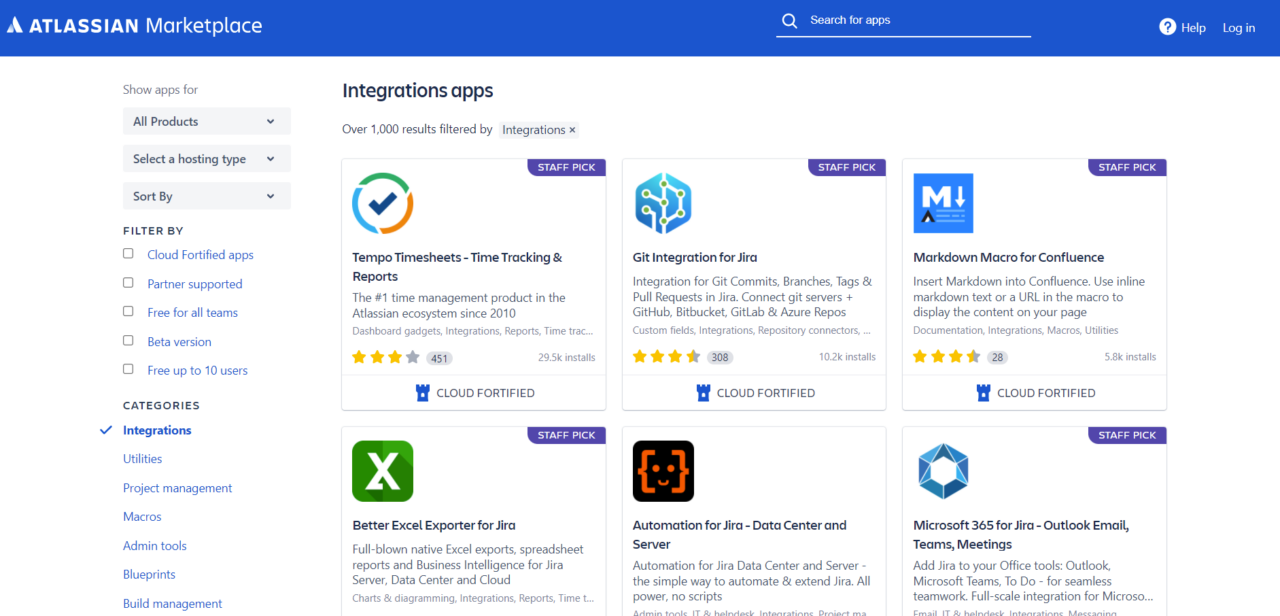Open the Better Excel Exporter app icon
Image resolution: width=1280 pixels, height=616 pixels.
382,471
